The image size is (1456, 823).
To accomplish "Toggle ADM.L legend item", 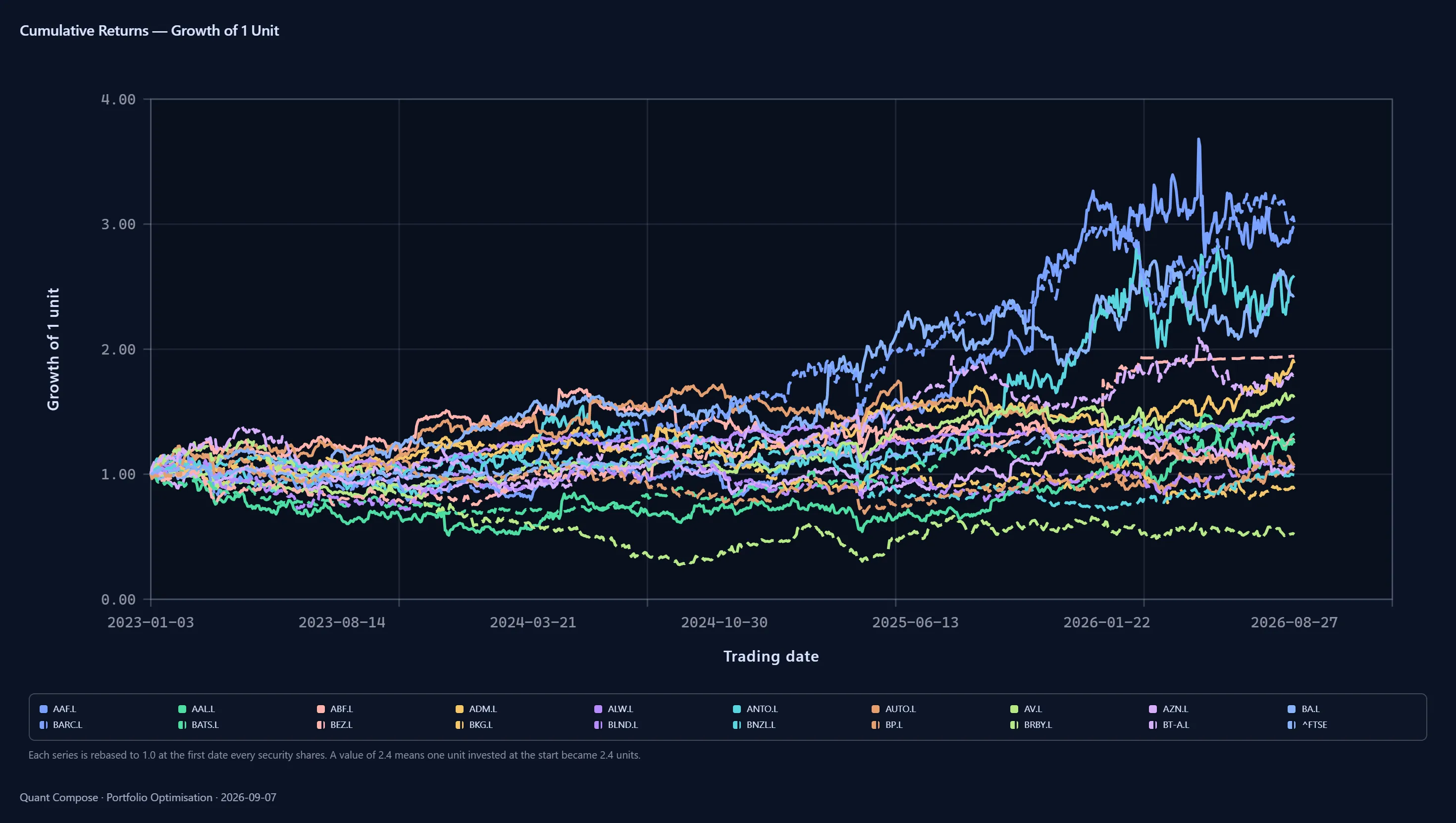I will coord(476,709).
